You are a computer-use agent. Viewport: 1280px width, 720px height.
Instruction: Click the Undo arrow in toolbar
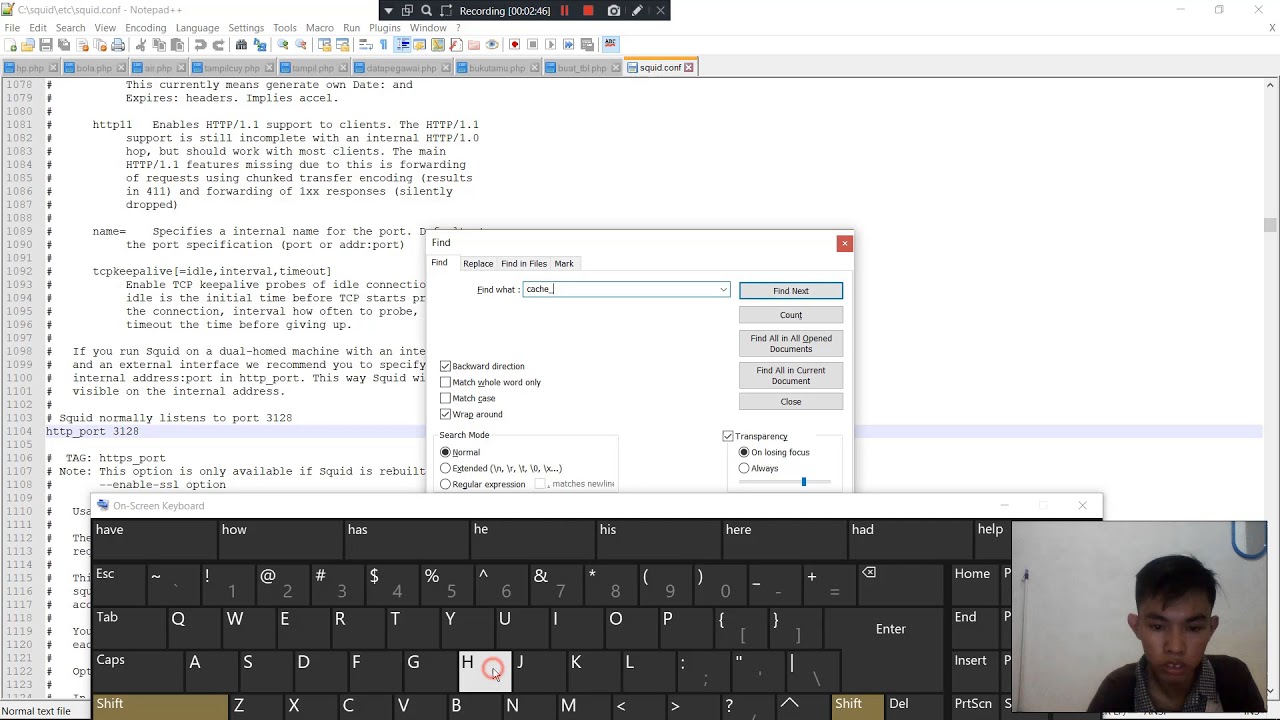(200, 45)
